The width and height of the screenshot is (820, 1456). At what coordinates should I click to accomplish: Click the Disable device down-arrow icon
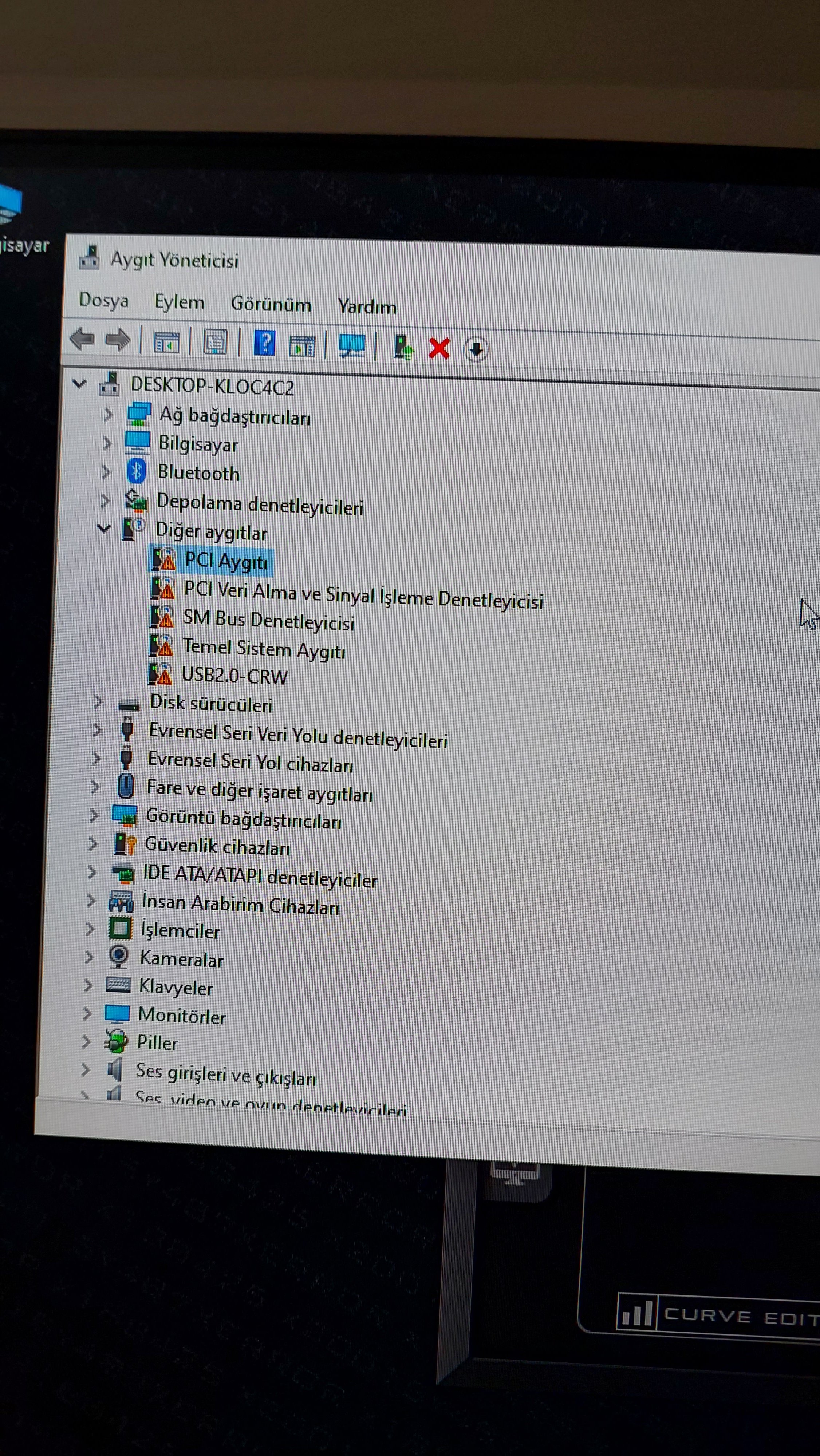[476, 349]
